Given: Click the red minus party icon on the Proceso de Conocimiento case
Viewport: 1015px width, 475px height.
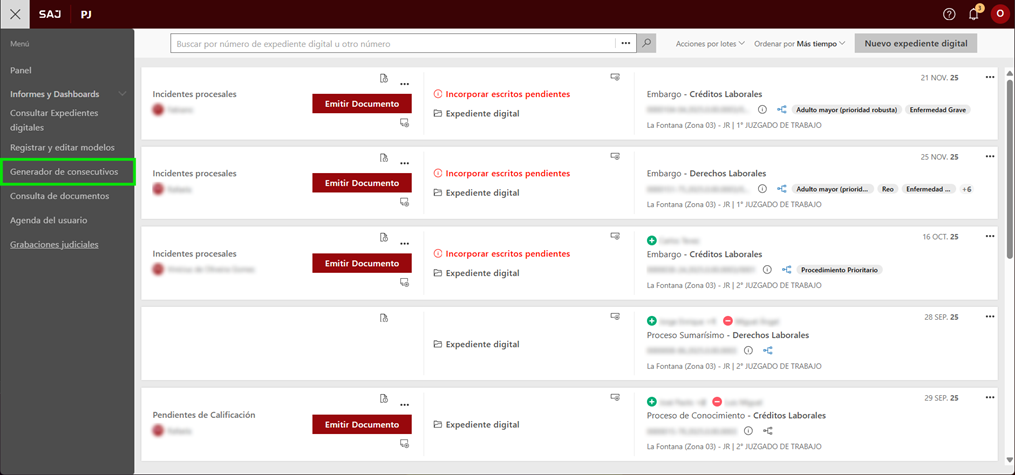Looking at the screenshot, I should point(717,401).
